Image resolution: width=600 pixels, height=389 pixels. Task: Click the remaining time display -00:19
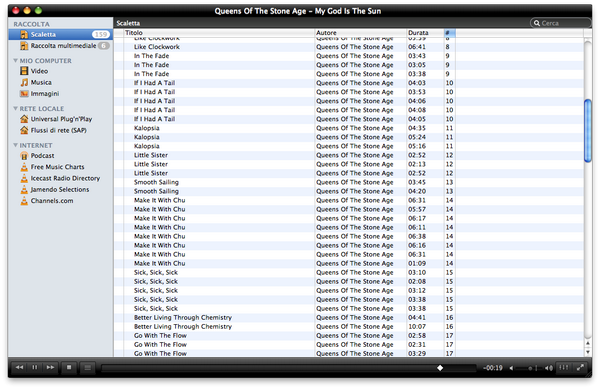coord(493,368)
